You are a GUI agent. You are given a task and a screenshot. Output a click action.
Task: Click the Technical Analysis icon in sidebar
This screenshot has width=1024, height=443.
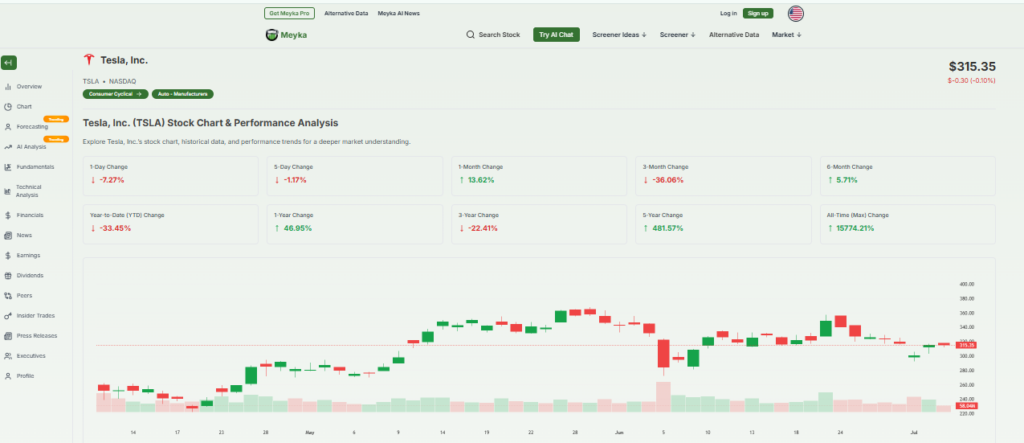pyautogui.click(x=8, y=191)
